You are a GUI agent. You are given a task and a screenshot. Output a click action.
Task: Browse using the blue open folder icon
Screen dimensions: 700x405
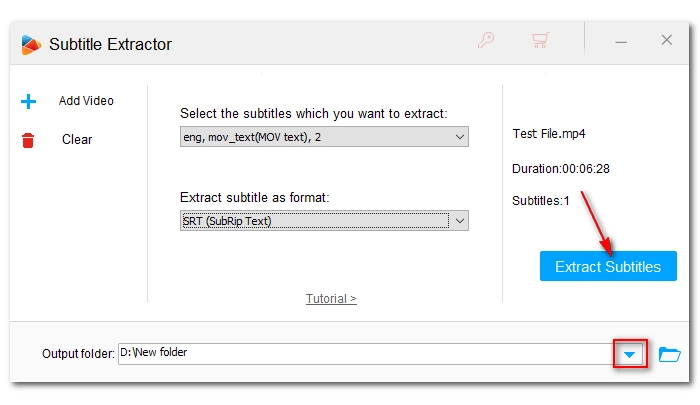point(670,355)
